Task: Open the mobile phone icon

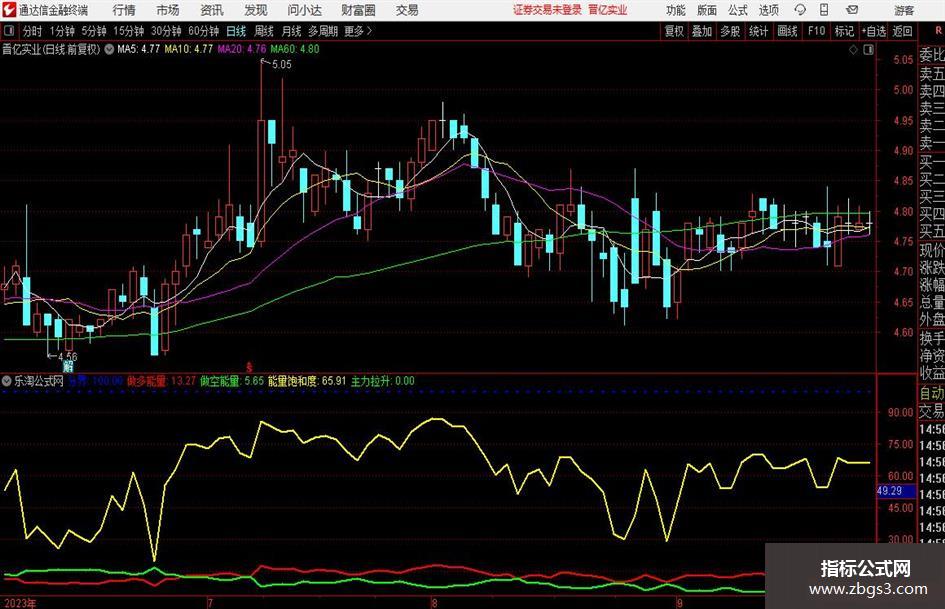Action: pos(824,10)
